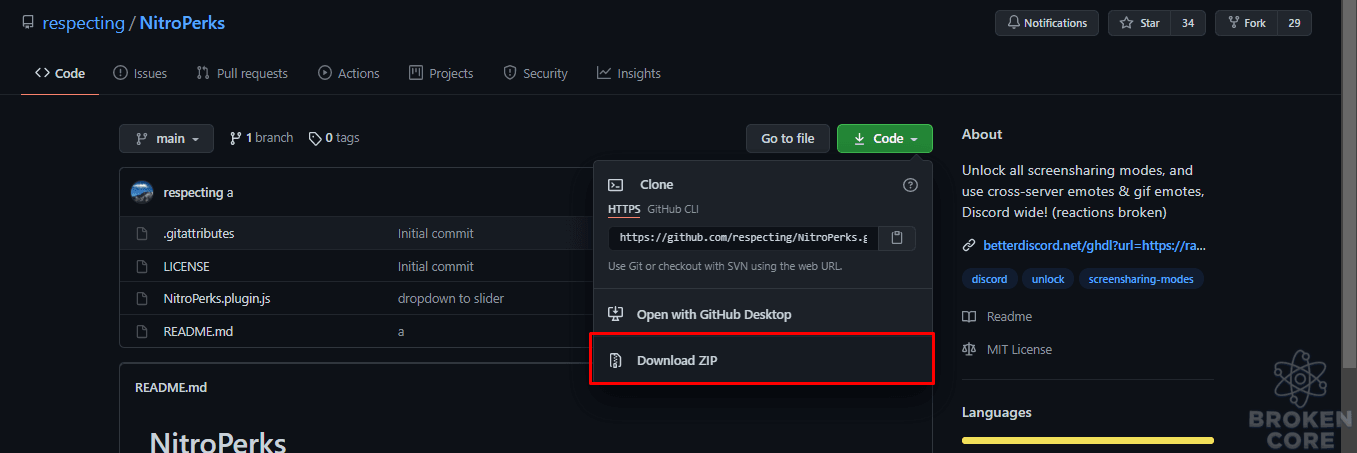Viewport: 1357px width, 453px height.
Task: Open README.md row commit message 'a'
Action: click(401, 330)
